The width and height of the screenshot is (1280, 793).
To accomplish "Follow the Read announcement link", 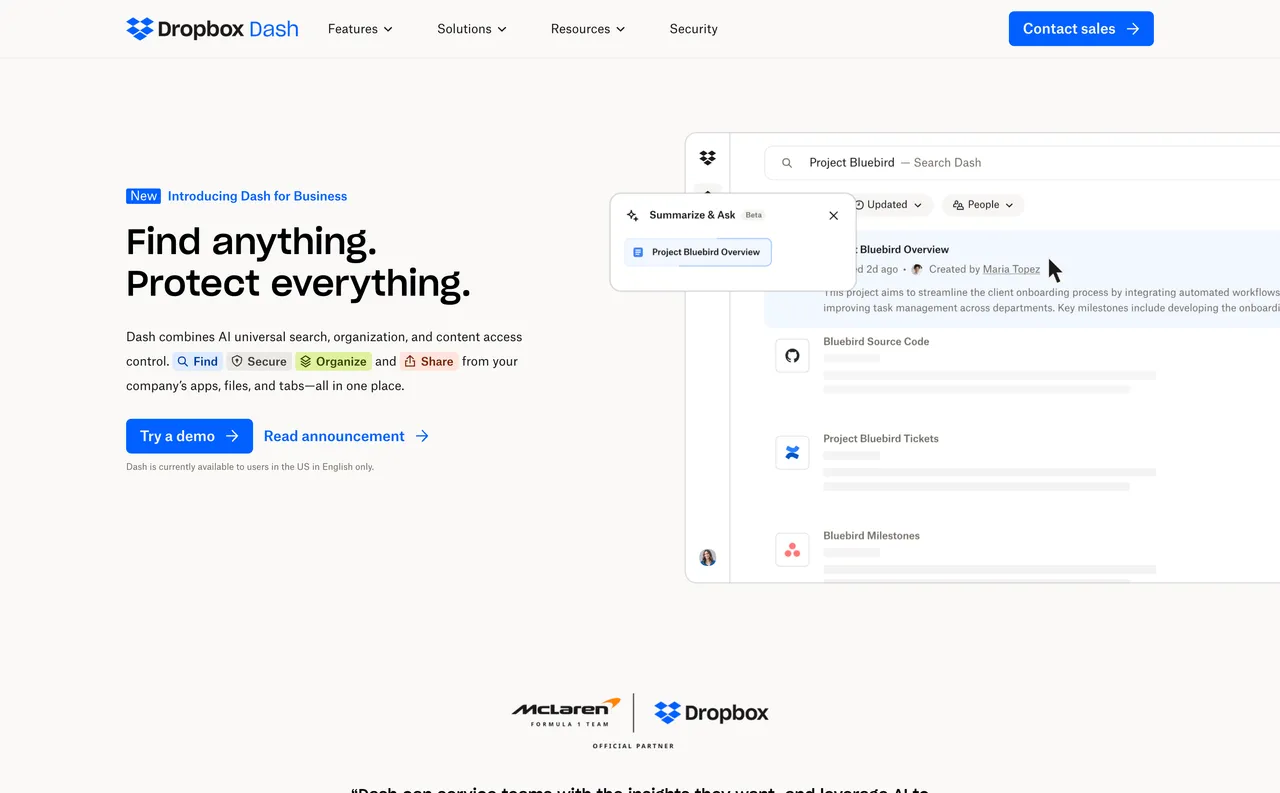I will 333,436.
